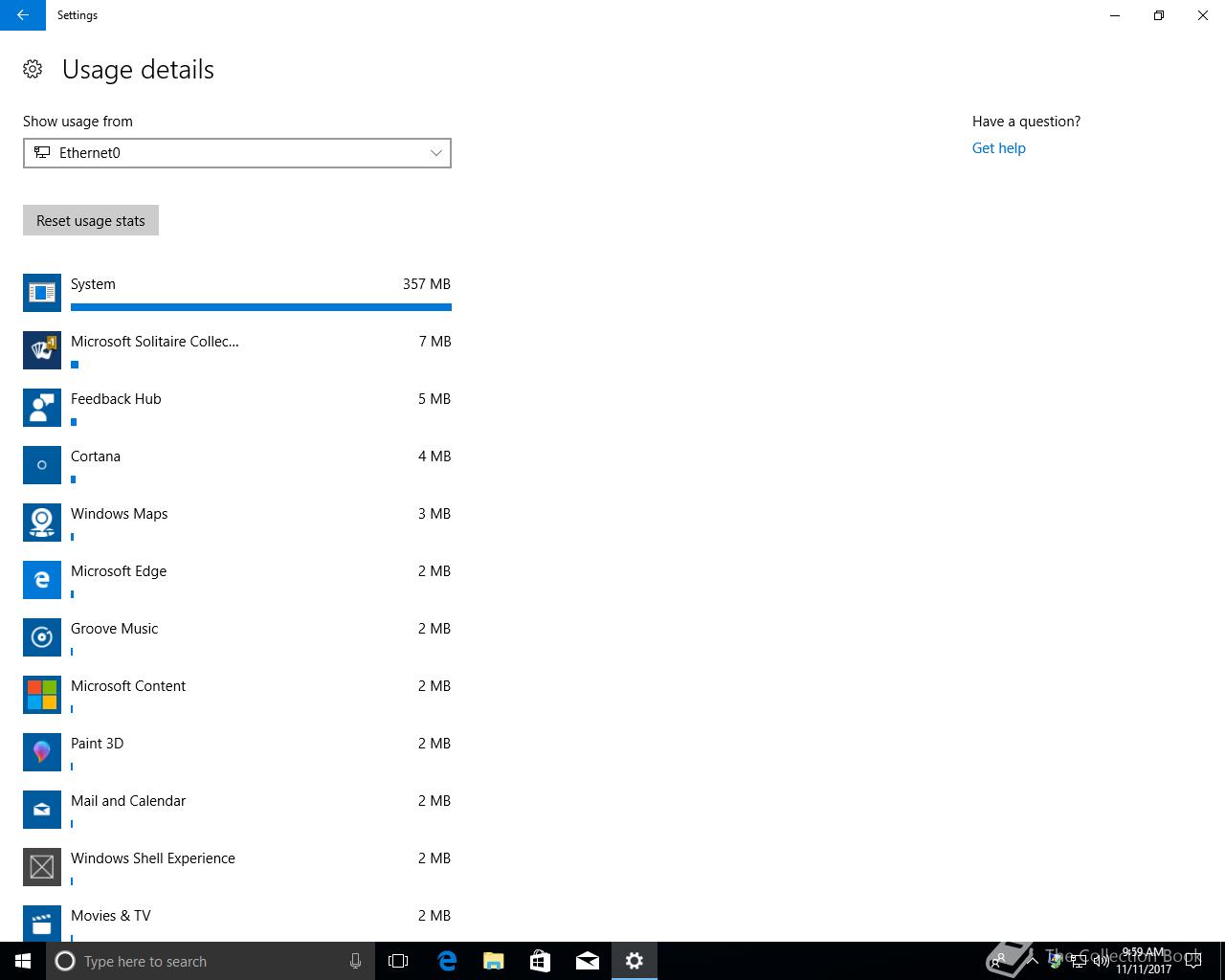The image size is (1225, 980).
Task: Click the Microsoft Edge list icon
Action: tap(42, 580)
